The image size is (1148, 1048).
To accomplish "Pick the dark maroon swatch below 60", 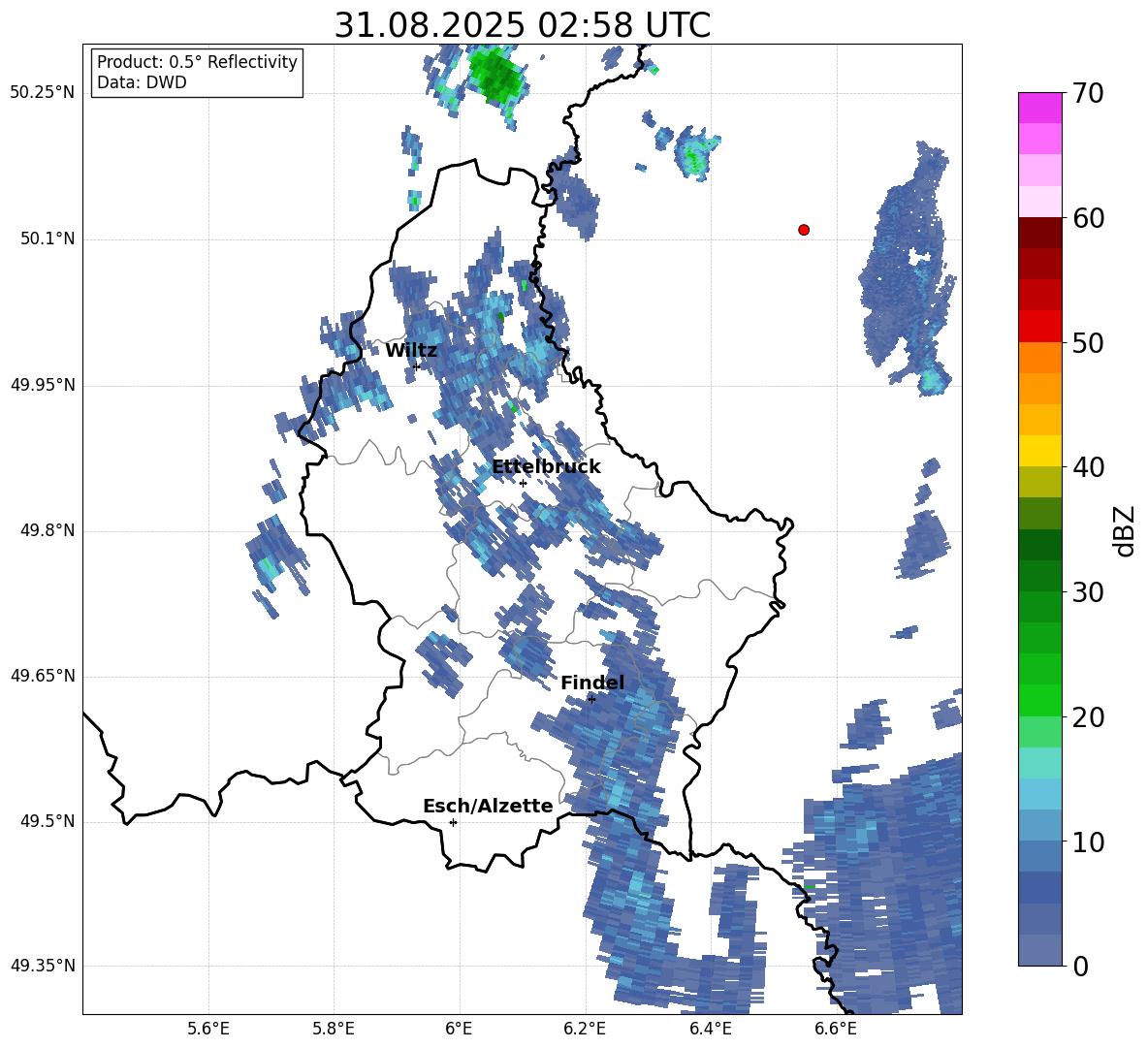I will click(1040, 233).
